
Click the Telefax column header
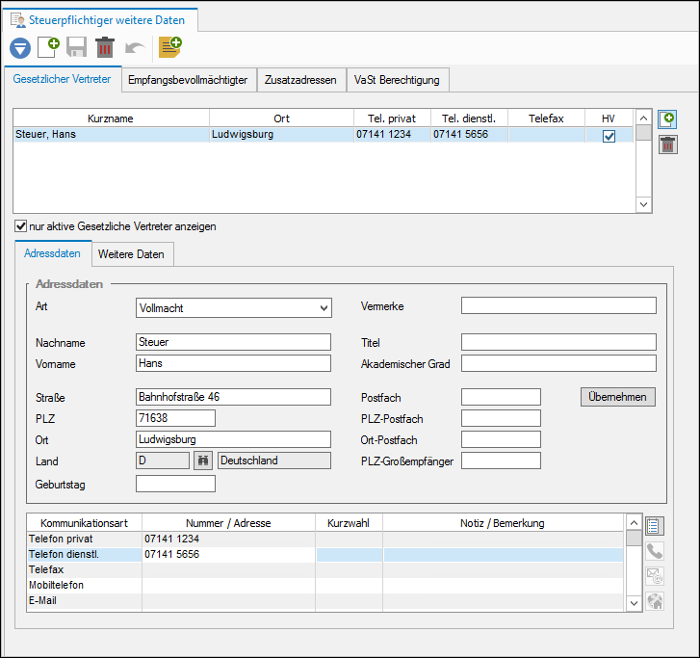tap(546, 118)
